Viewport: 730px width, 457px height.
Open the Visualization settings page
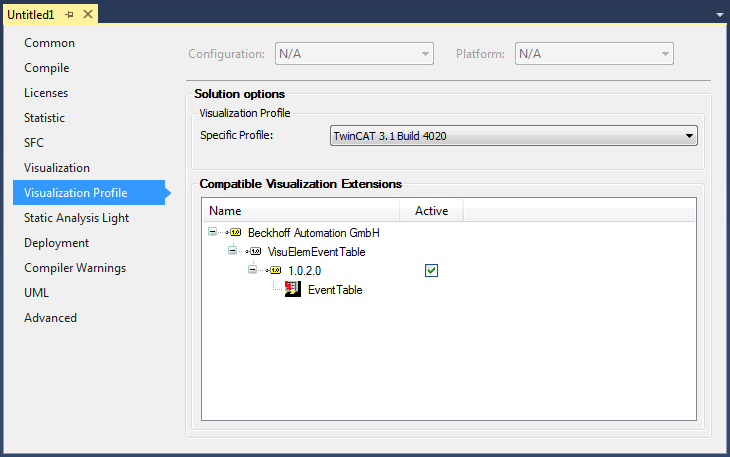(x=57, y=168)
